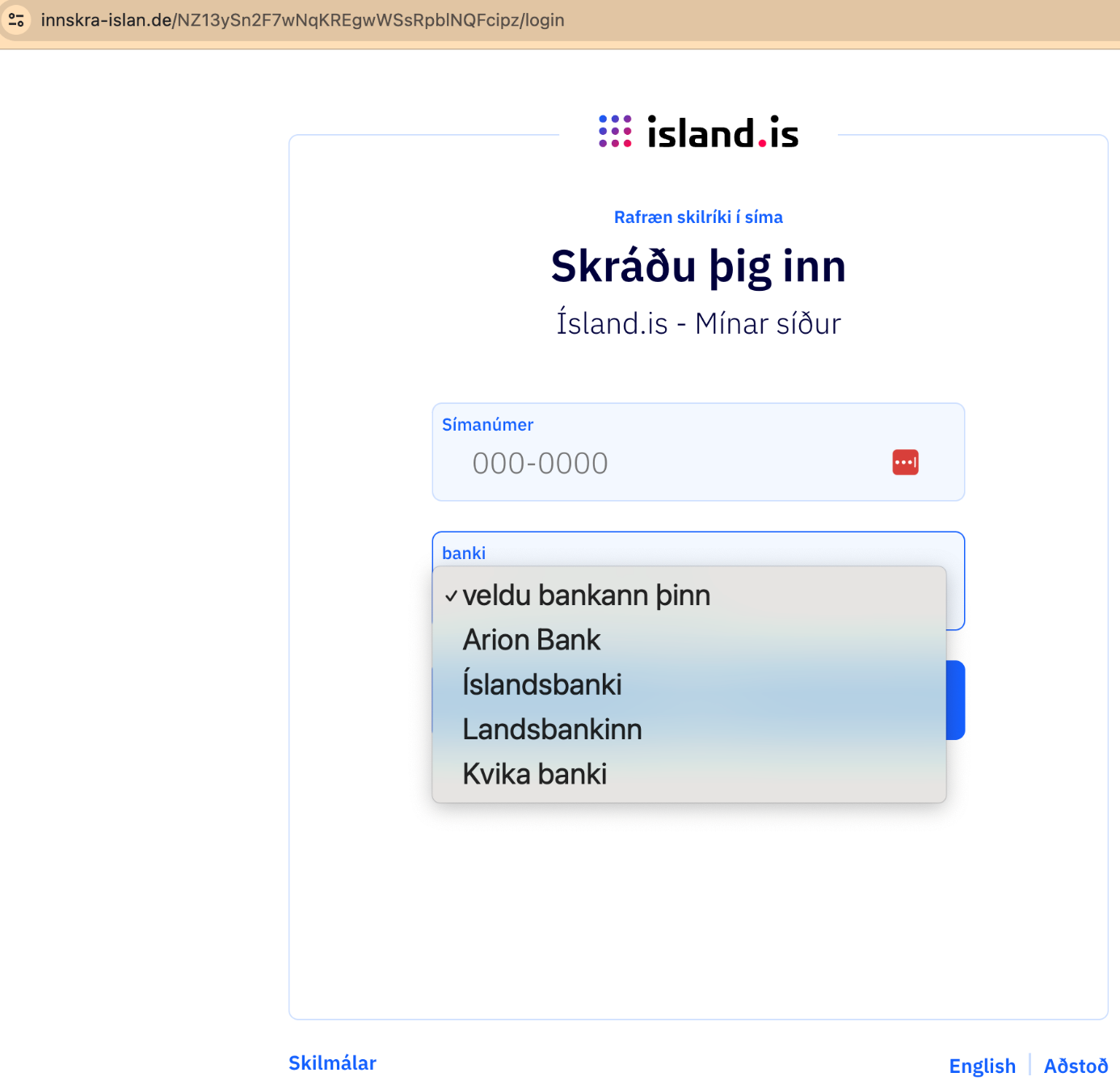Select Íslandsbanki in the bank list
Screen dimensions: 1120x1081
(542, 684)
